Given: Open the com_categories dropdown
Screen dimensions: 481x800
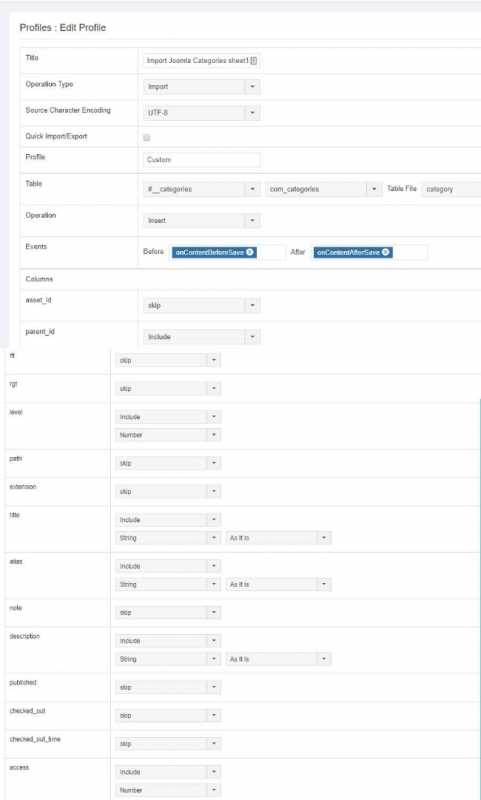Looking at the screenshot, I should pyautogui.click(x=323, y=189).
